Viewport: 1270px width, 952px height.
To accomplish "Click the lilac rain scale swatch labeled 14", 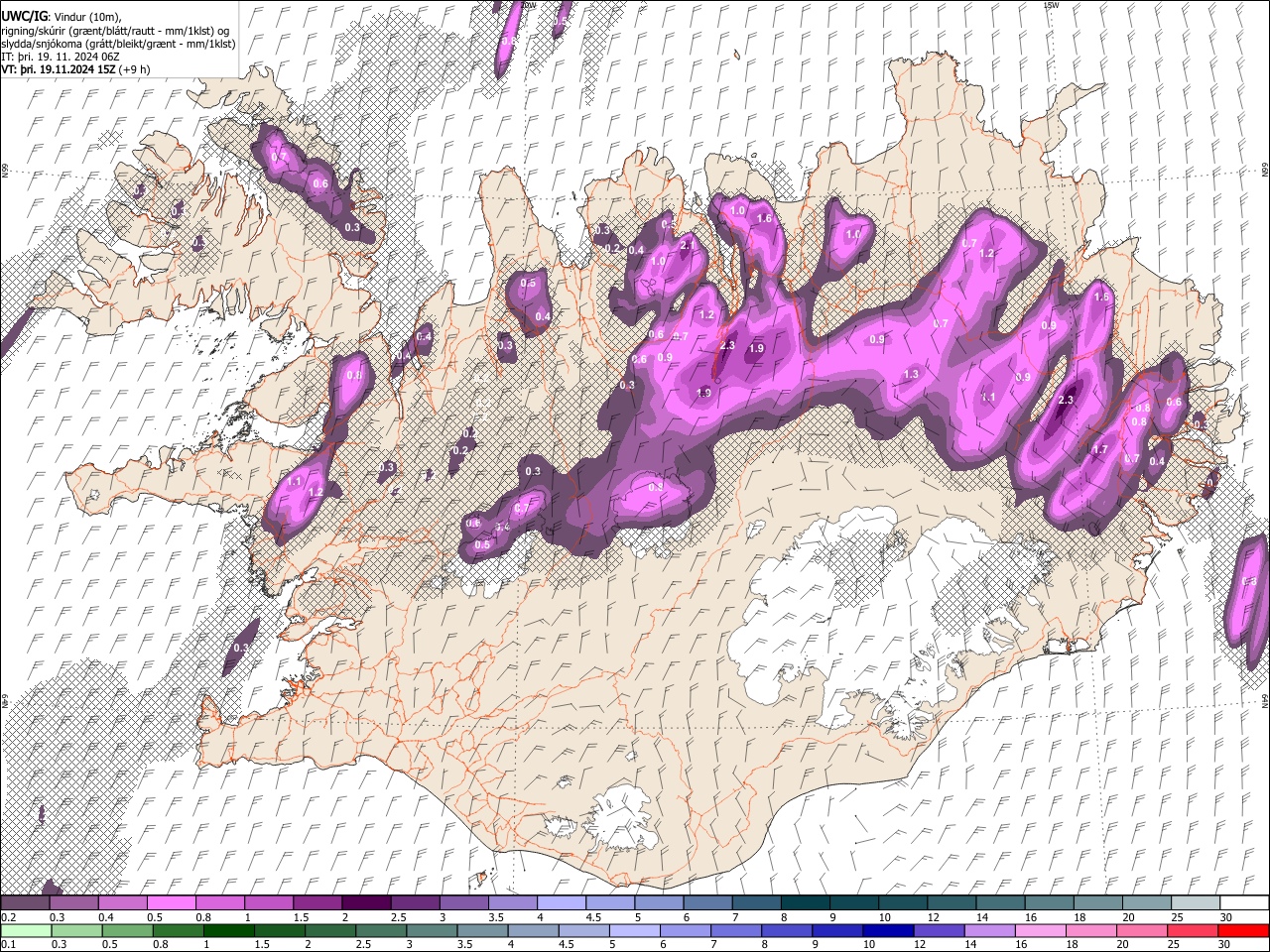I will point(988,930).
